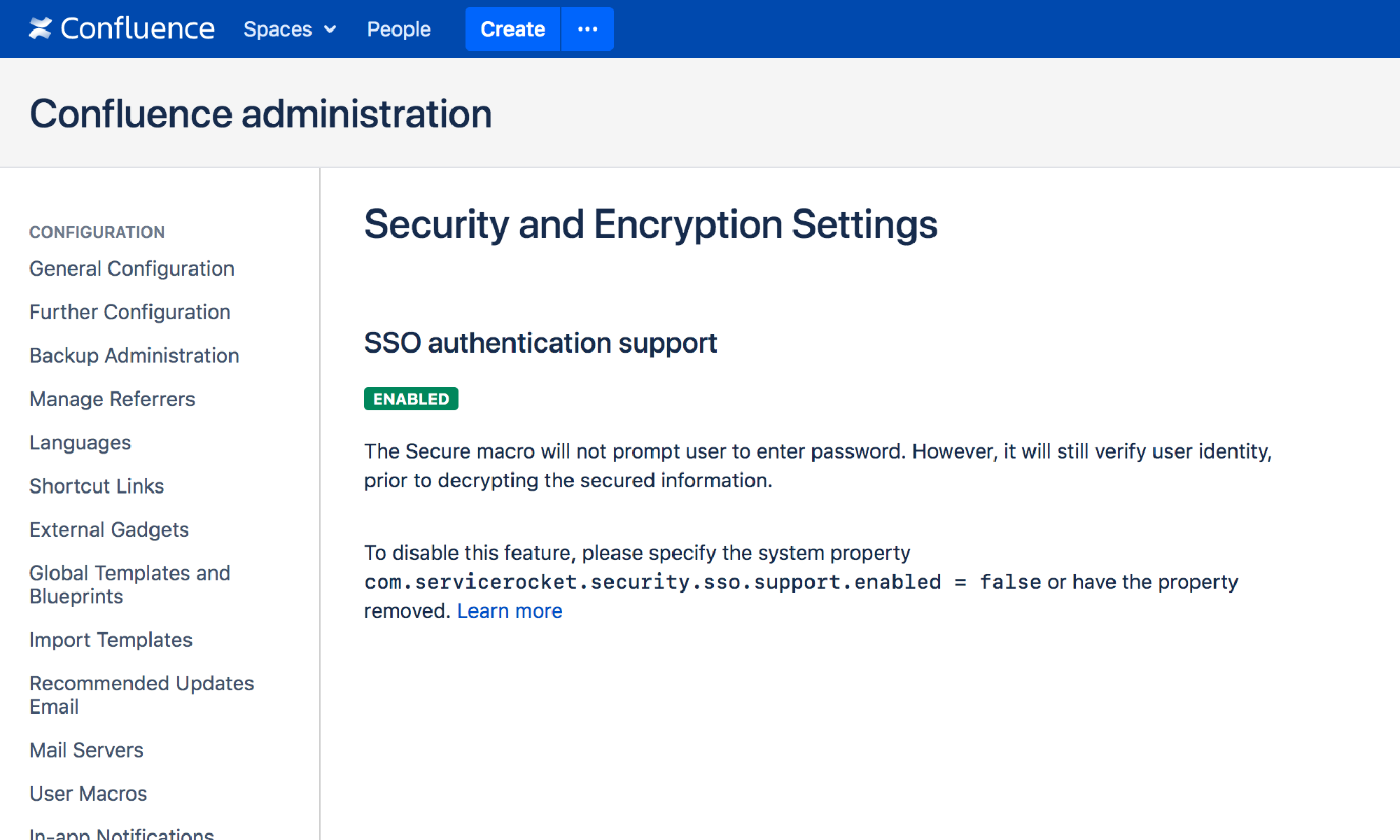The height and width of the screenshot is (840, 1400).
Task: Open General Configuration settings
Action: [132, 268]
